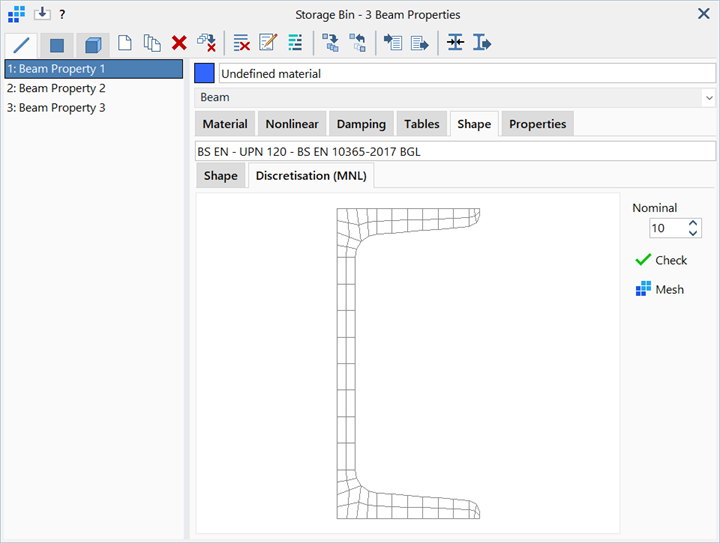Click the Undefined material name field

click(x=467, y=73)
